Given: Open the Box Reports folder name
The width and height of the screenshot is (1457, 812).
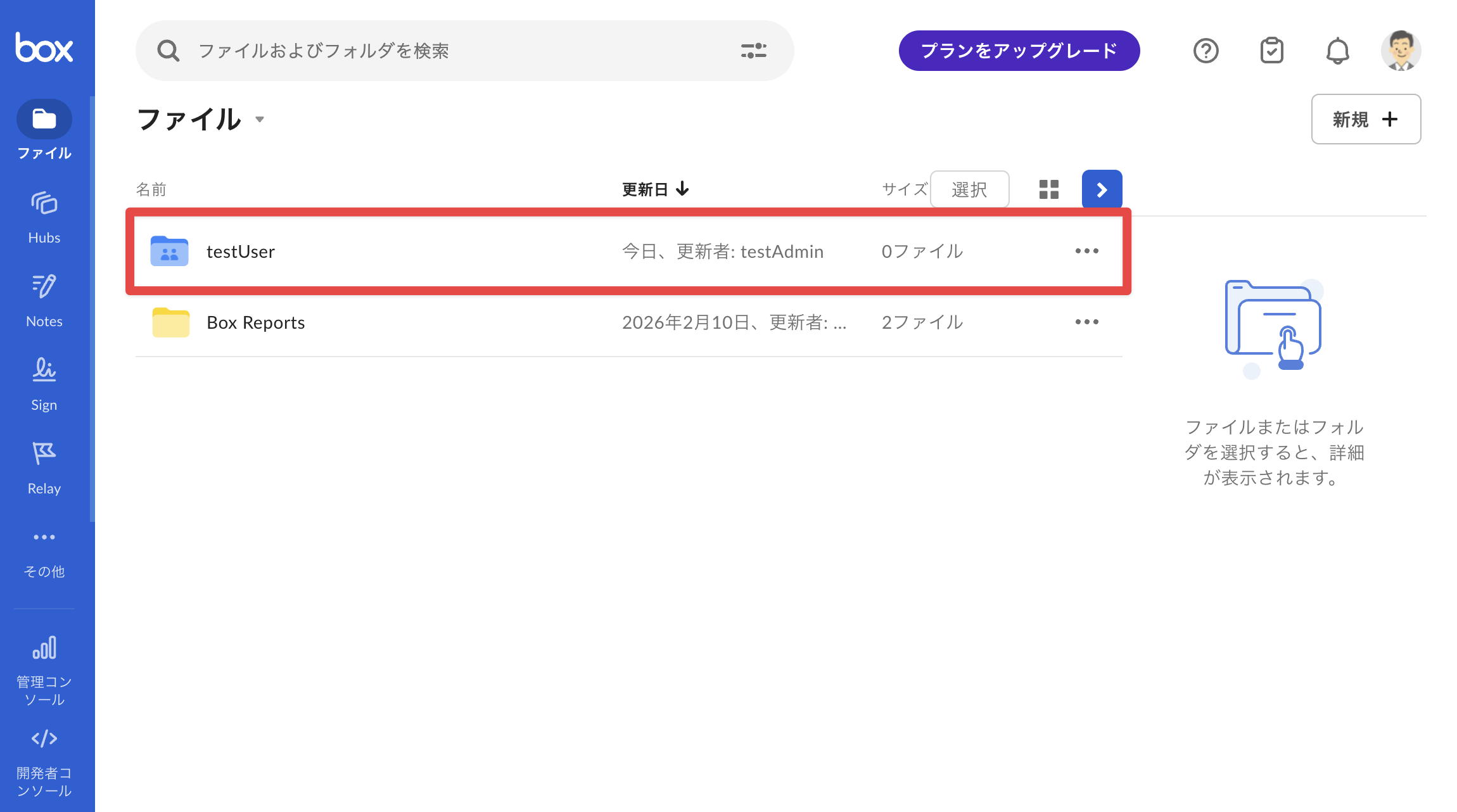Looking at the screenshot, I should [x=256, y=322].
